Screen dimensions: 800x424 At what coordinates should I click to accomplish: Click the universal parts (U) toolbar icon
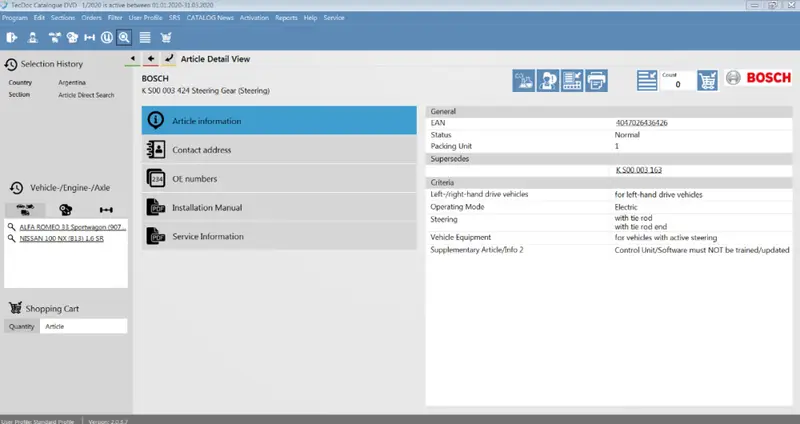coord(107,37)
